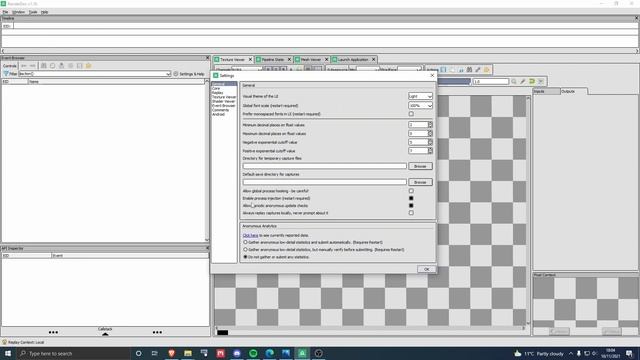Click the Name column header in Event Browser

(x=116, y=82)
